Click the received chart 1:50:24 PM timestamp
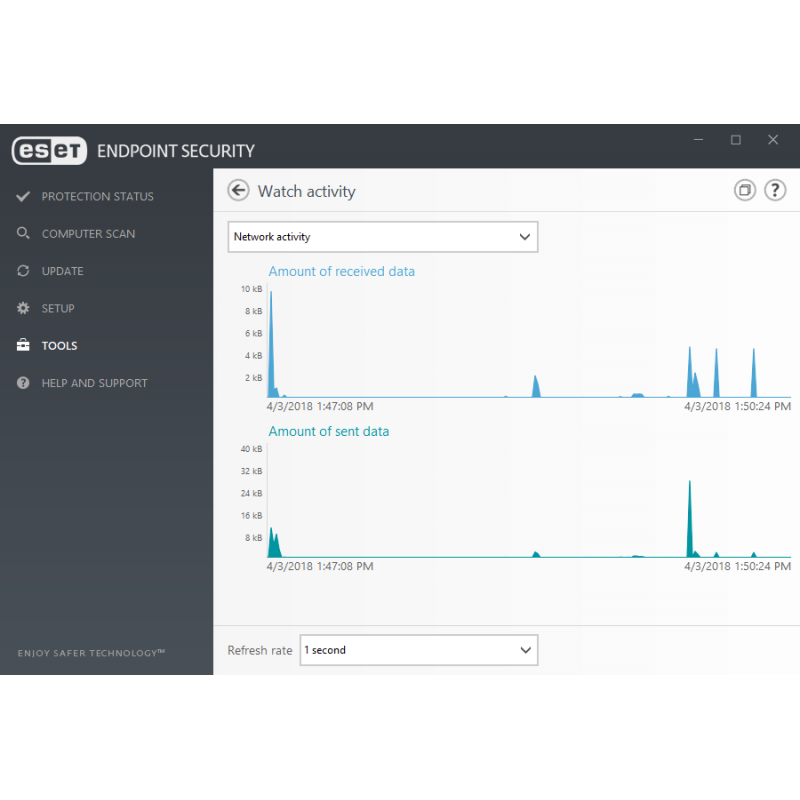The image size is (800, 800). point(737,406)
